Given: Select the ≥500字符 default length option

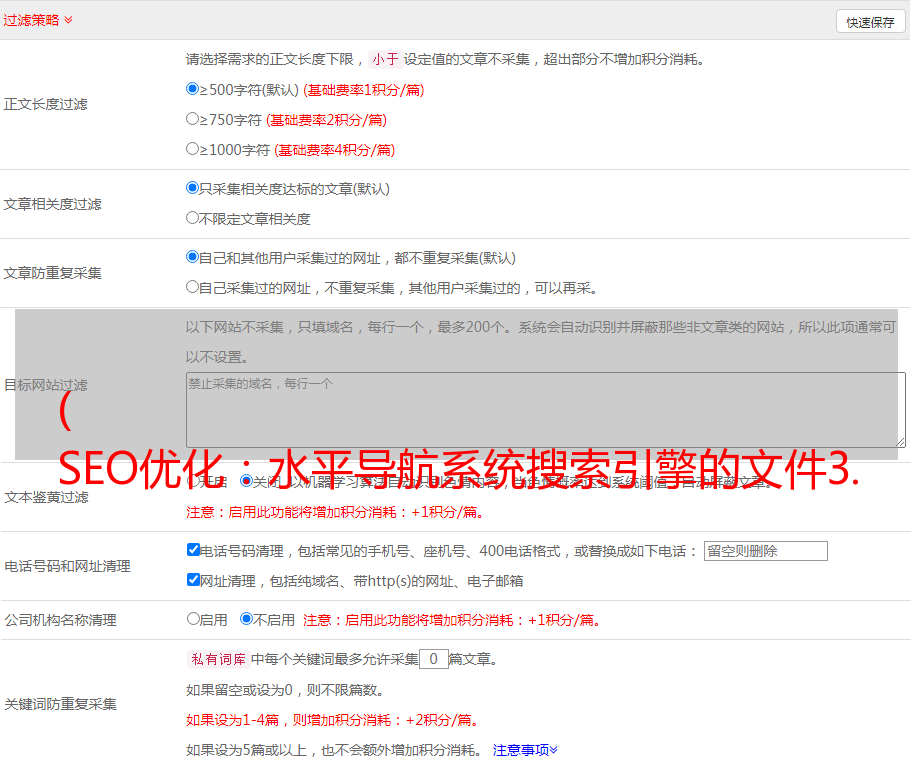Looking at the screenshot, I should pyautogui.click(x=193, y=89).
